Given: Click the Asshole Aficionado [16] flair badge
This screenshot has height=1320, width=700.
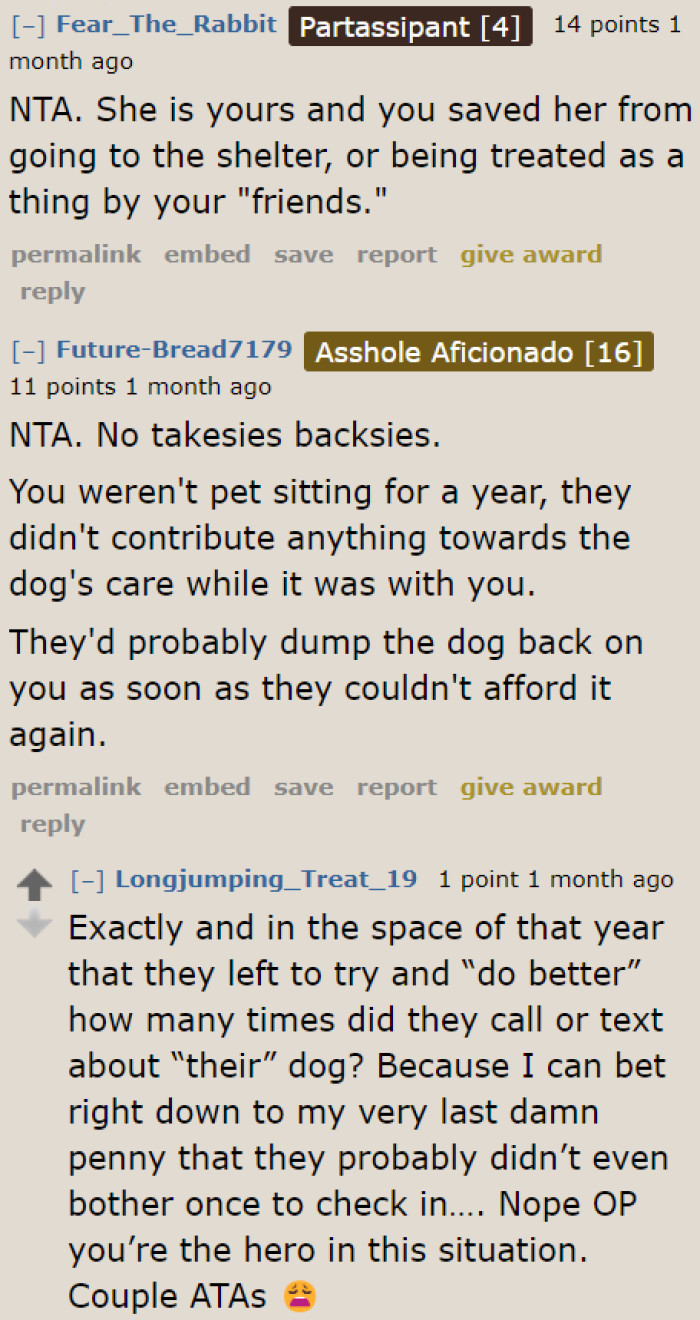Looking at the screenshot, I should click(478, 351).
